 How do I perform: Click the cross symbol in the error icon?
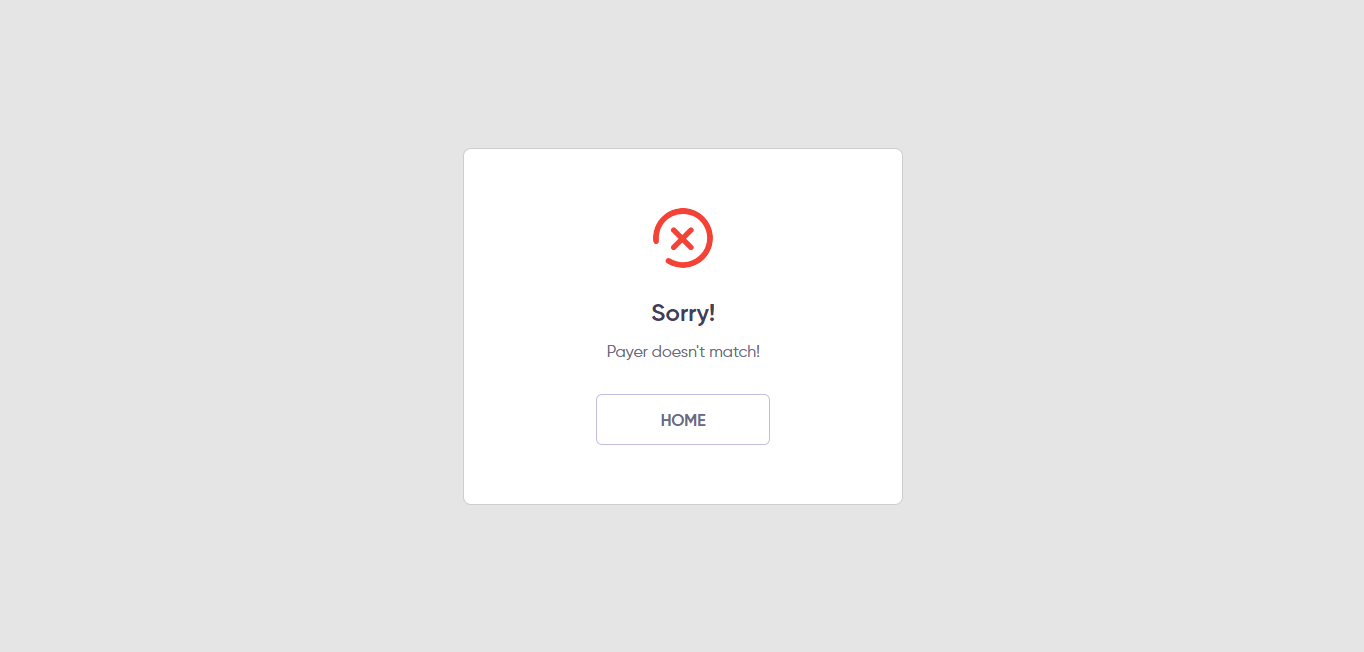(x=682, y=238)
